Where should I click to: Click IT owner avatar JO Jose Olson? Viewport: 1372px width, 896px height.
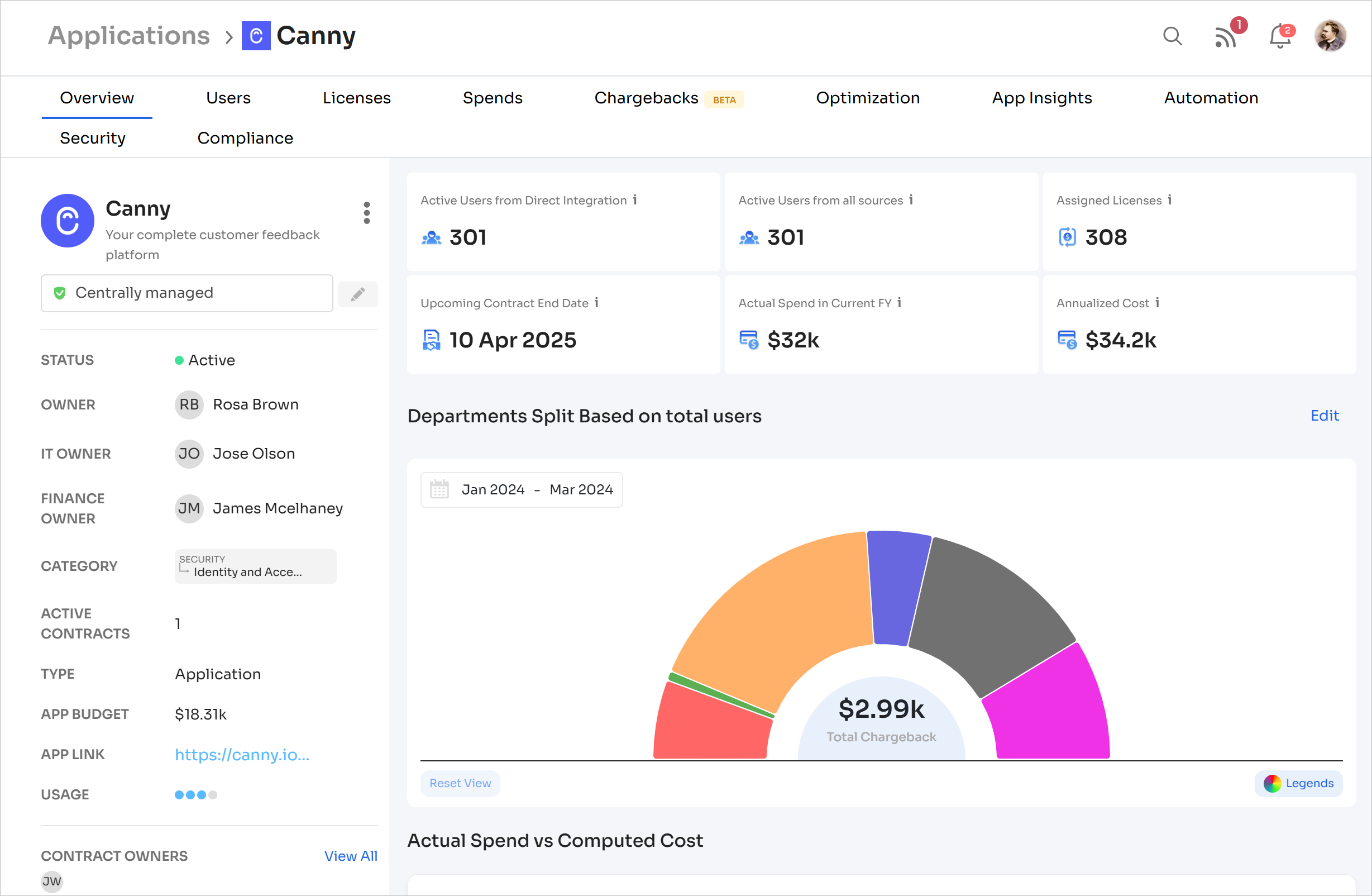189,454
